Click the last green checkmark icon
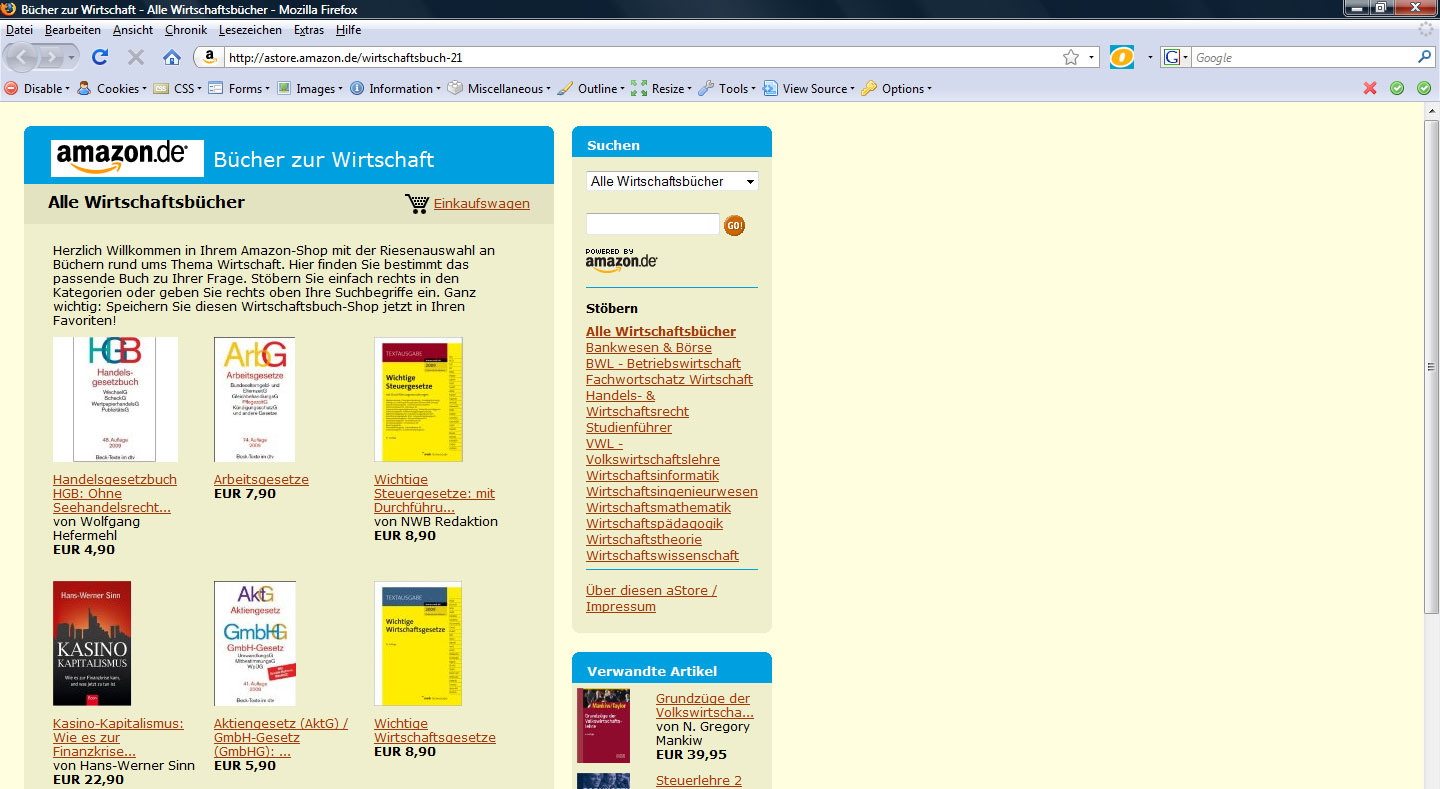This screenshot has height=789, width=1440. [x=1424, y=88]
